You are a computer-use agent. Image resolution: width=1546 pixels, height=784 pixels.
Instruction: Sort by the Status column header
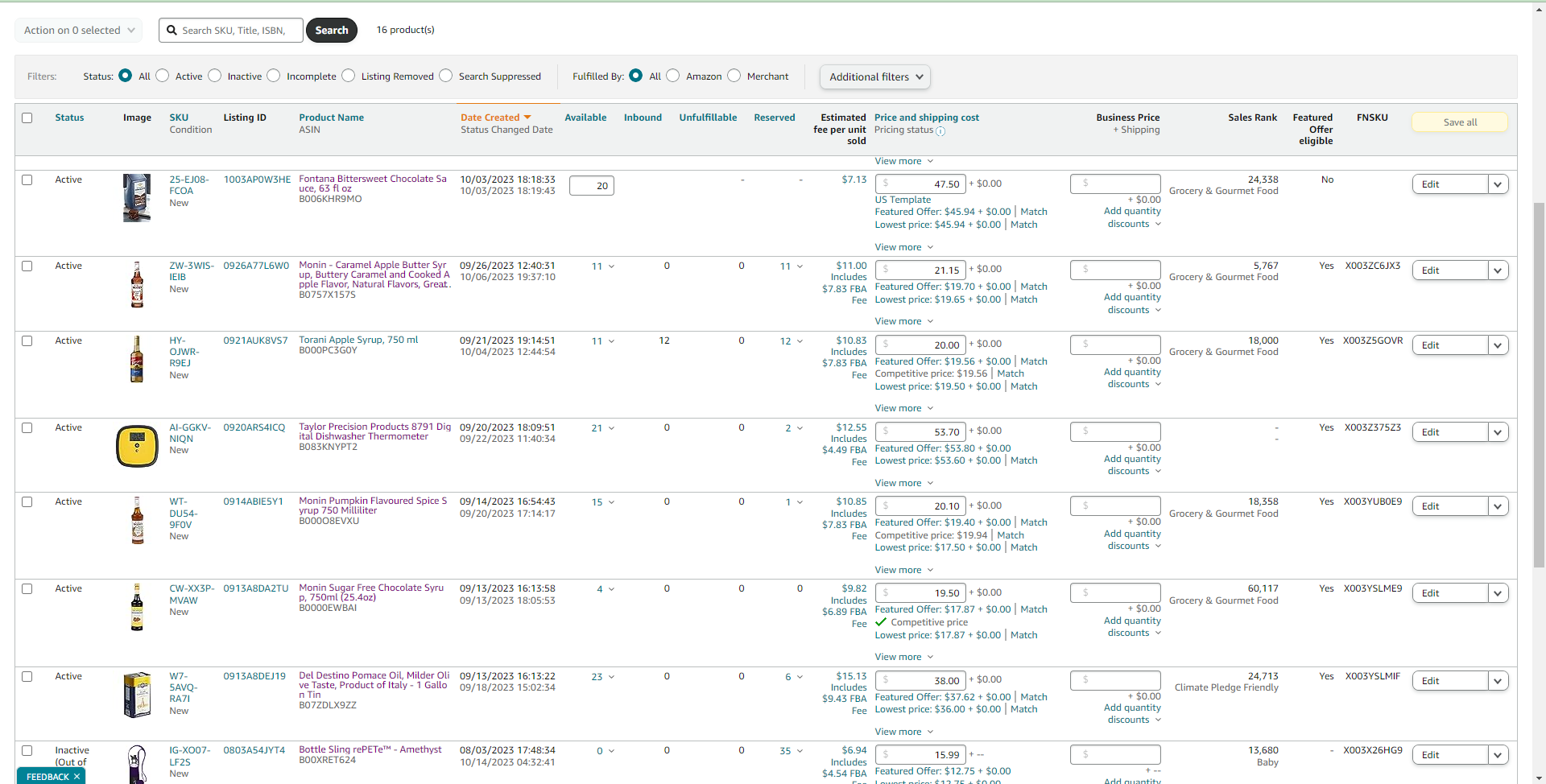click(69, 118)
